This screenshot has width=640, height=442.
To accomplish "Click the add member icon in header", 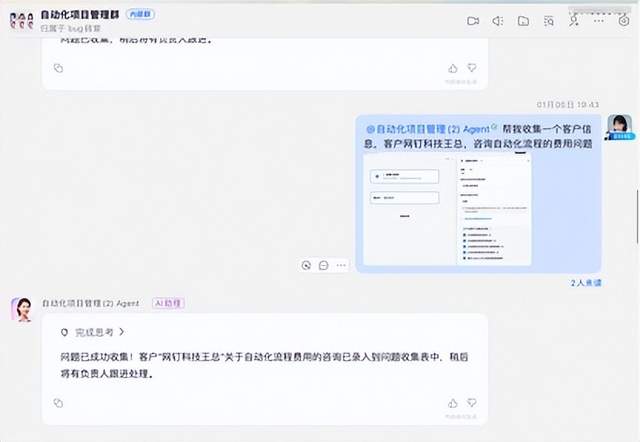I will (x=573, y=20).
